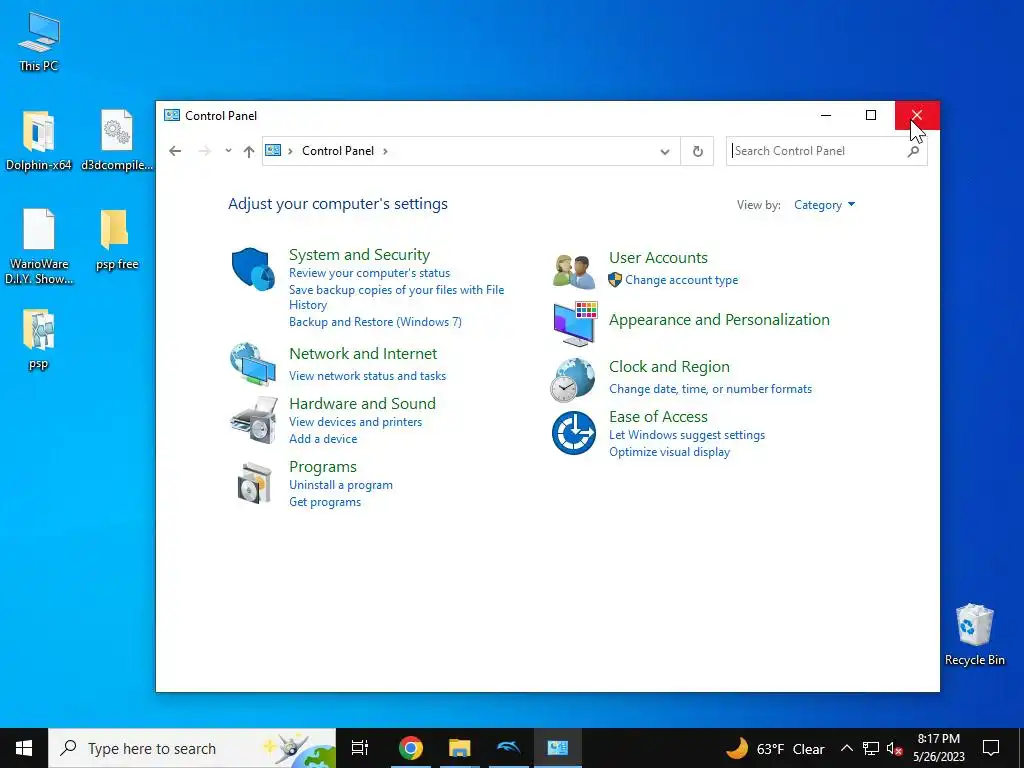Open the Hardware and Sound printer icon

click(x=253, y=421)
